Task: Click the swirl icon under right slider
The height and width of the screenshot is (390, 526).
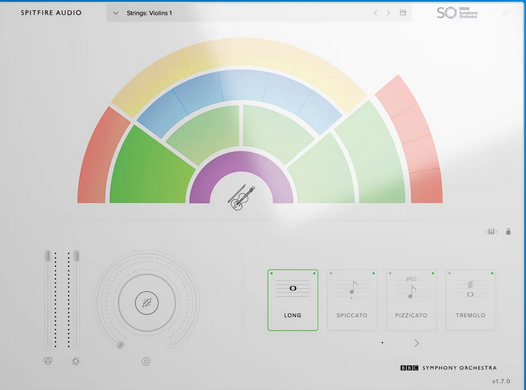Action: pyautogui.click(x=76, y=361)
